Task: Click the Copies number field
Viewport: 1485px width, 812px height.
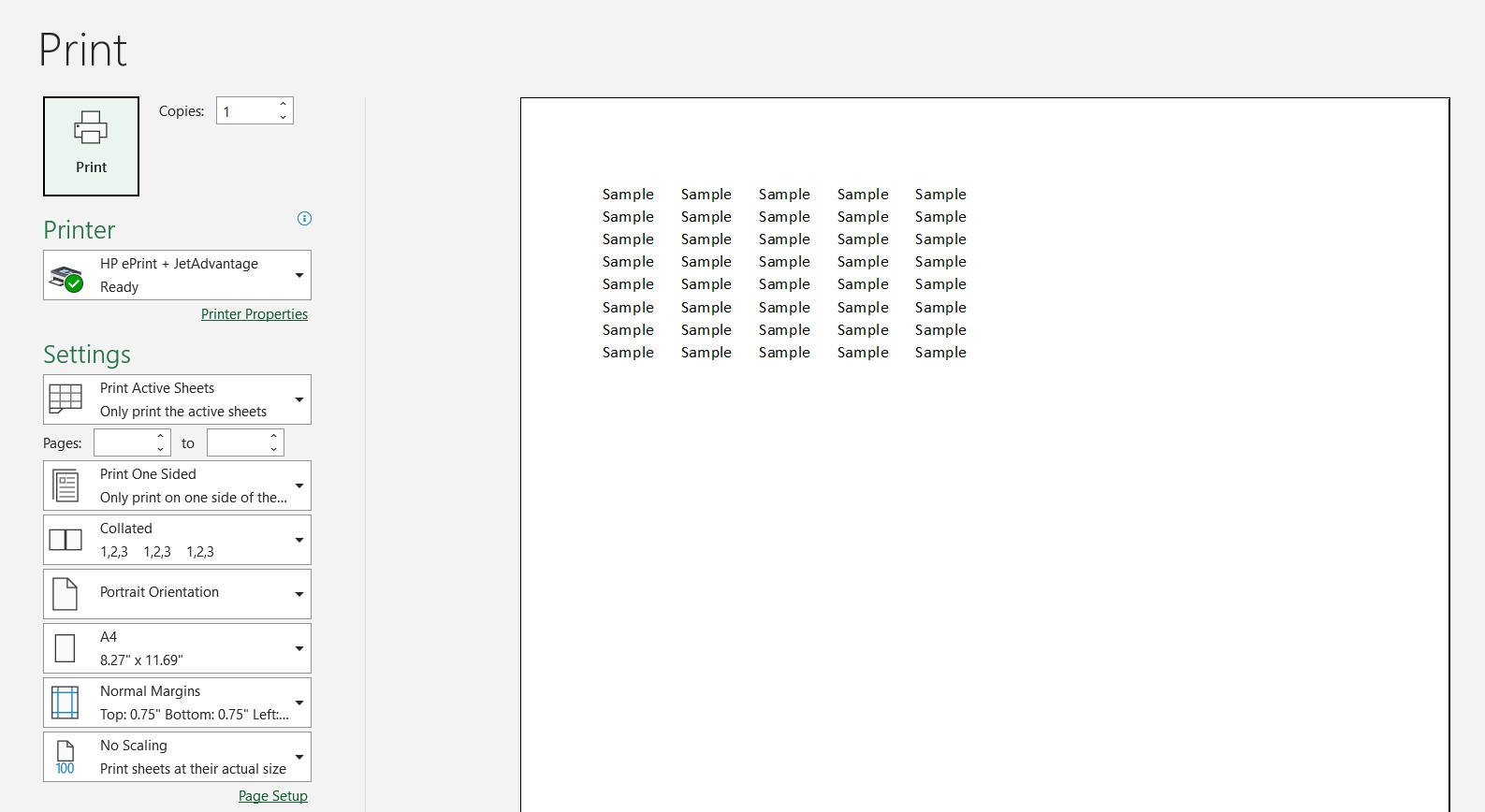Action: (x=246, y=111)
